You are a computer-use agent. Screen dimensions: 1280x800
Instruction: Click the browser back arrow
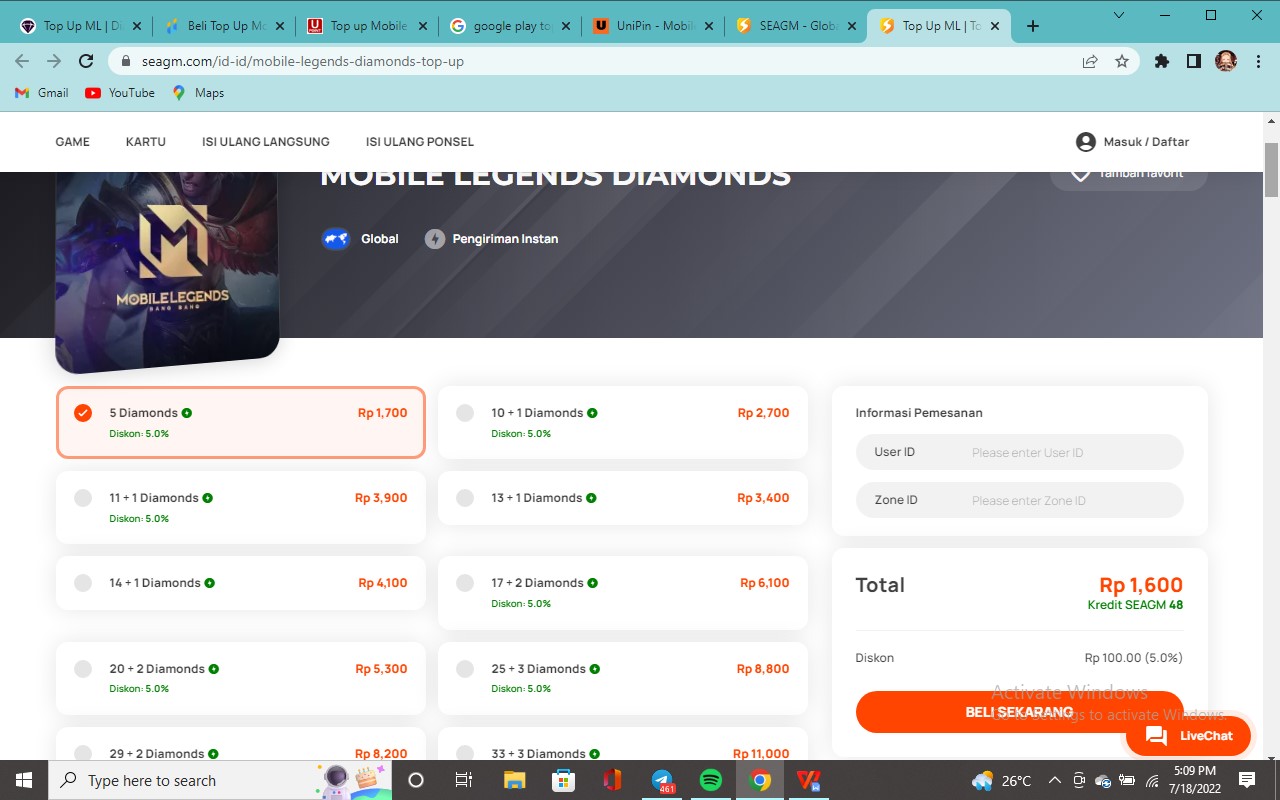pos(22,61)
